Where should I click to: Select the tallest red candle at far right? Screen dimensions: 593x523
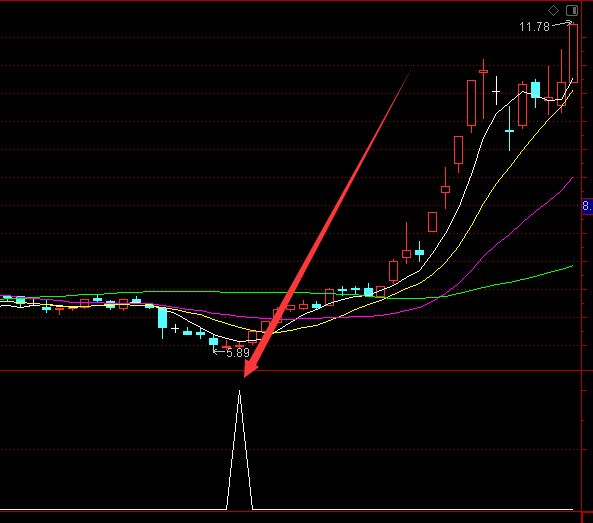click(x=573, y=53)
